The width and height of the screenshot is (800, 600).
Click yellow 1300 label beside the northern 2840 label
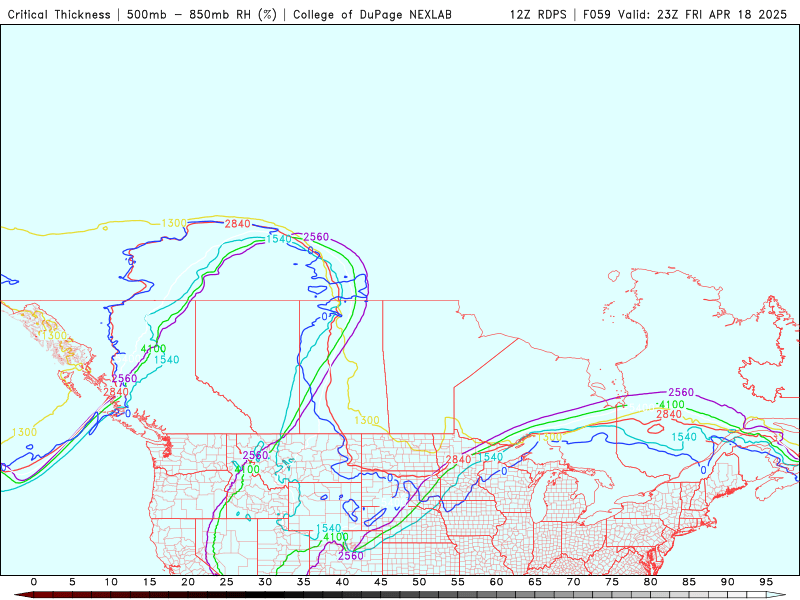(174, 223)
